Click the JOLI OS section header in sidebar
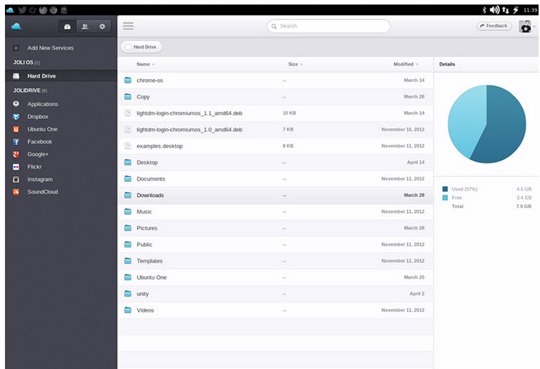Viewport: 540px width, 369px height. point(27,62)
